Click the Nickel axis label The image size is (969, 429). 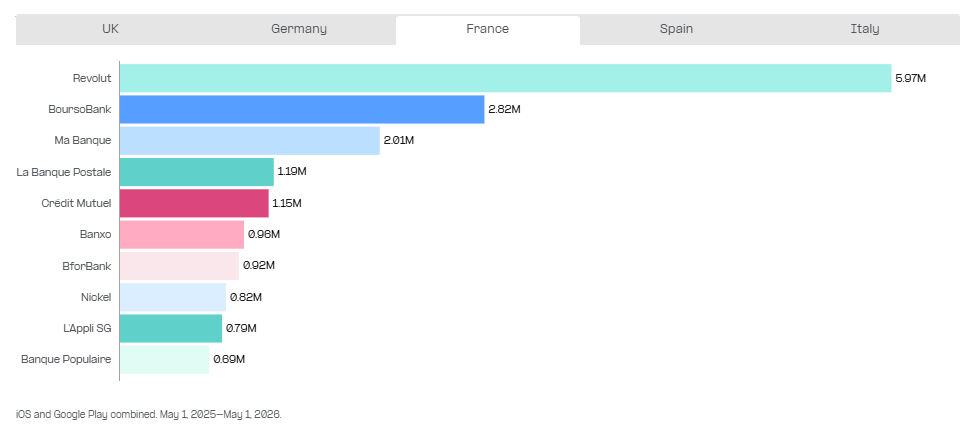[96, 297]
